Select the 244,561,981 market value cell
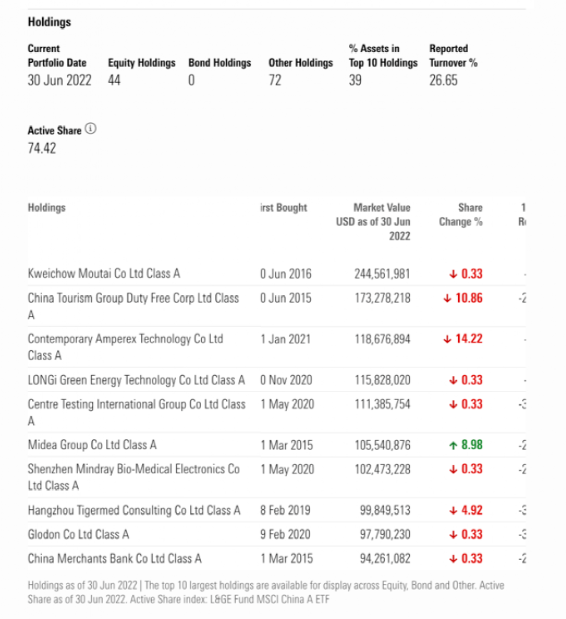Viewport: 566px width, 619px height. pos(382,274)
